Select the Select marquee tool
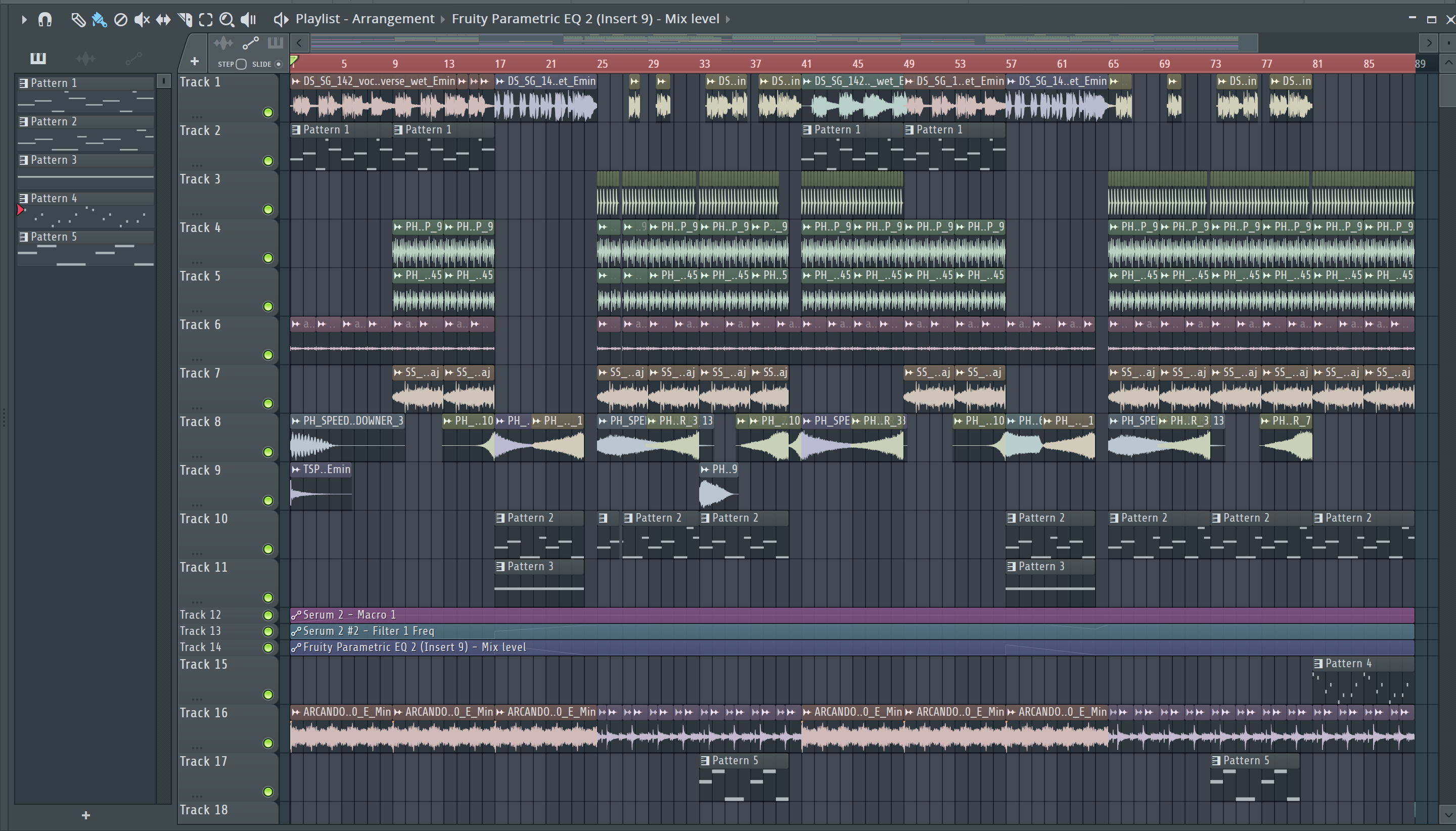The height and width of the screenshot is (831, 1456). tap(205, 19)
